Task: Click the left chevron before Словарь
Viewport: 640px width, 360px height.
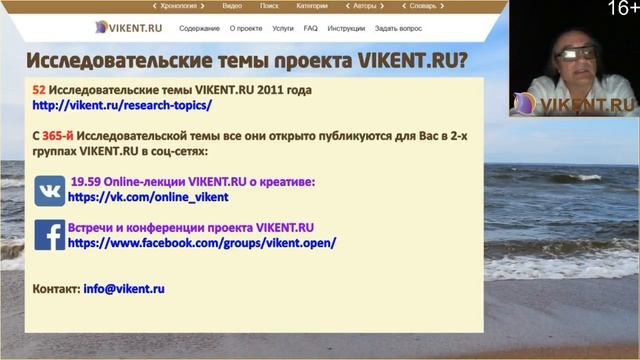Action: [404, 6]
